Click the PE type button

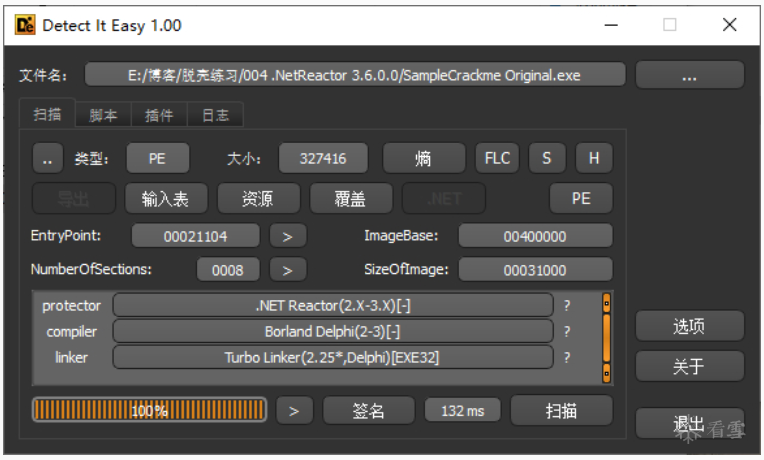coord(157,158)
